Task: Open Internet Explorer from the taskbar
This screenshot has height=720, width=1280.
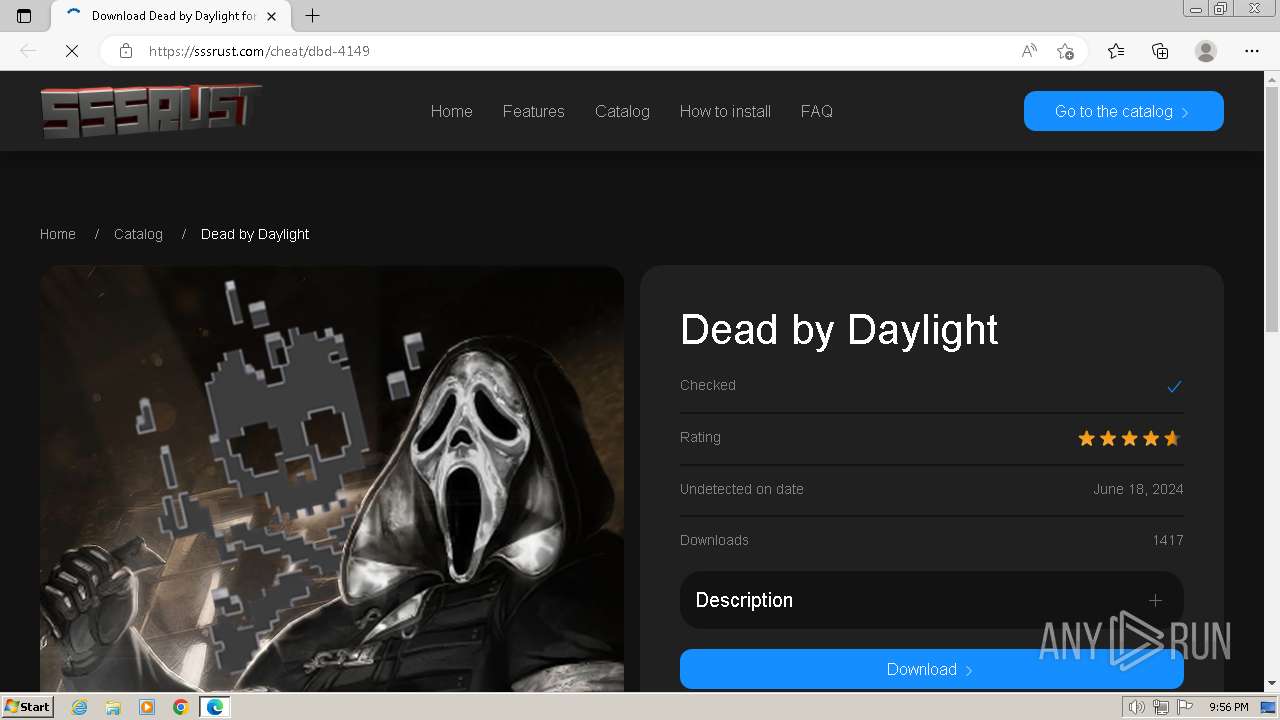Action: (x=79, y=707)
